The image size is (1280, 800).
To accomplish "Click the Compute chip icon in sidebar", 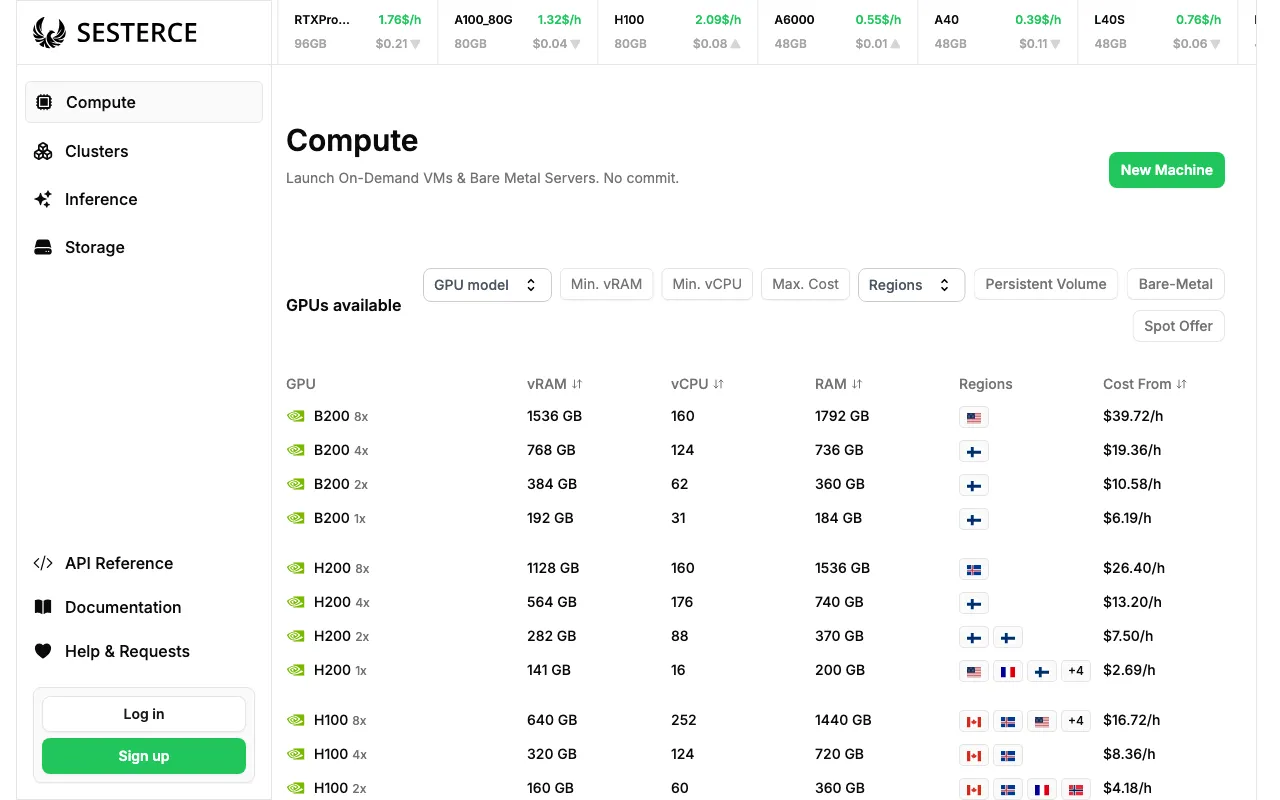I will [x=43, y=102].
